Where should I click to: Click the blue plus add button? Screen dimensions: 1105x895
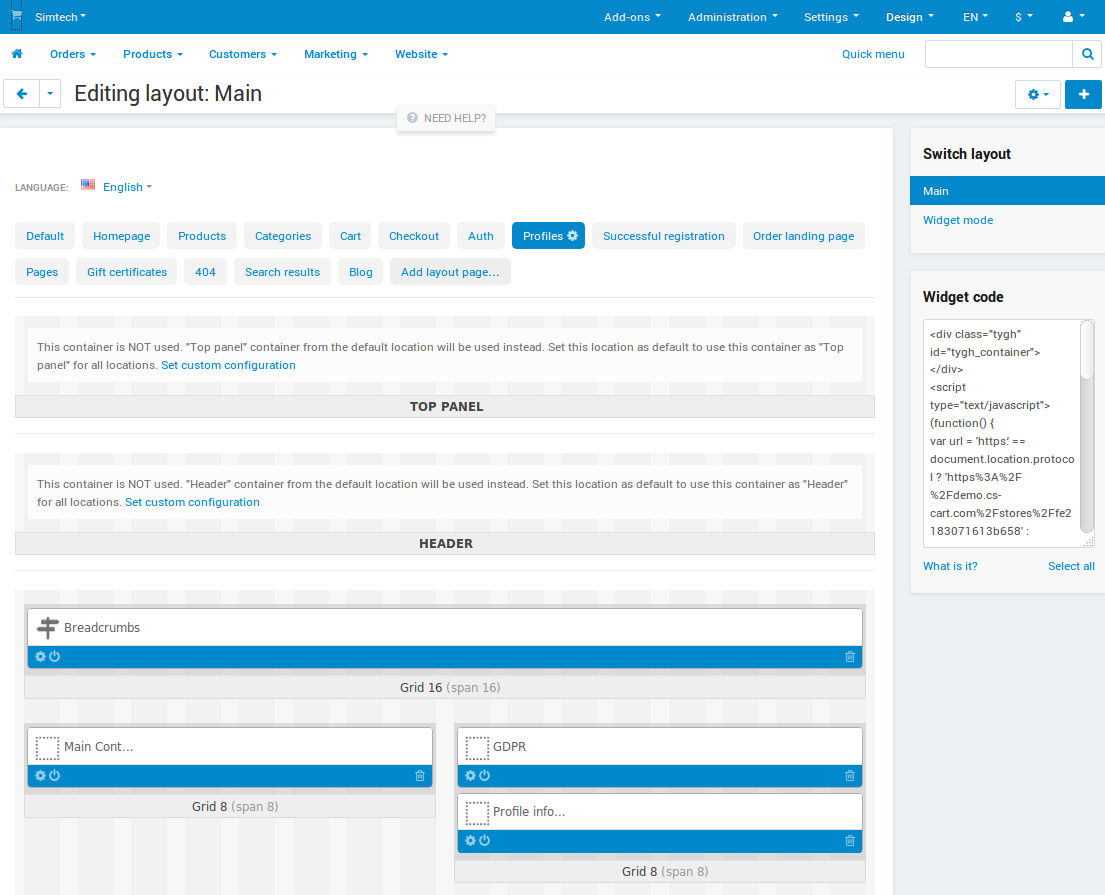click(x=1083, y=94)
